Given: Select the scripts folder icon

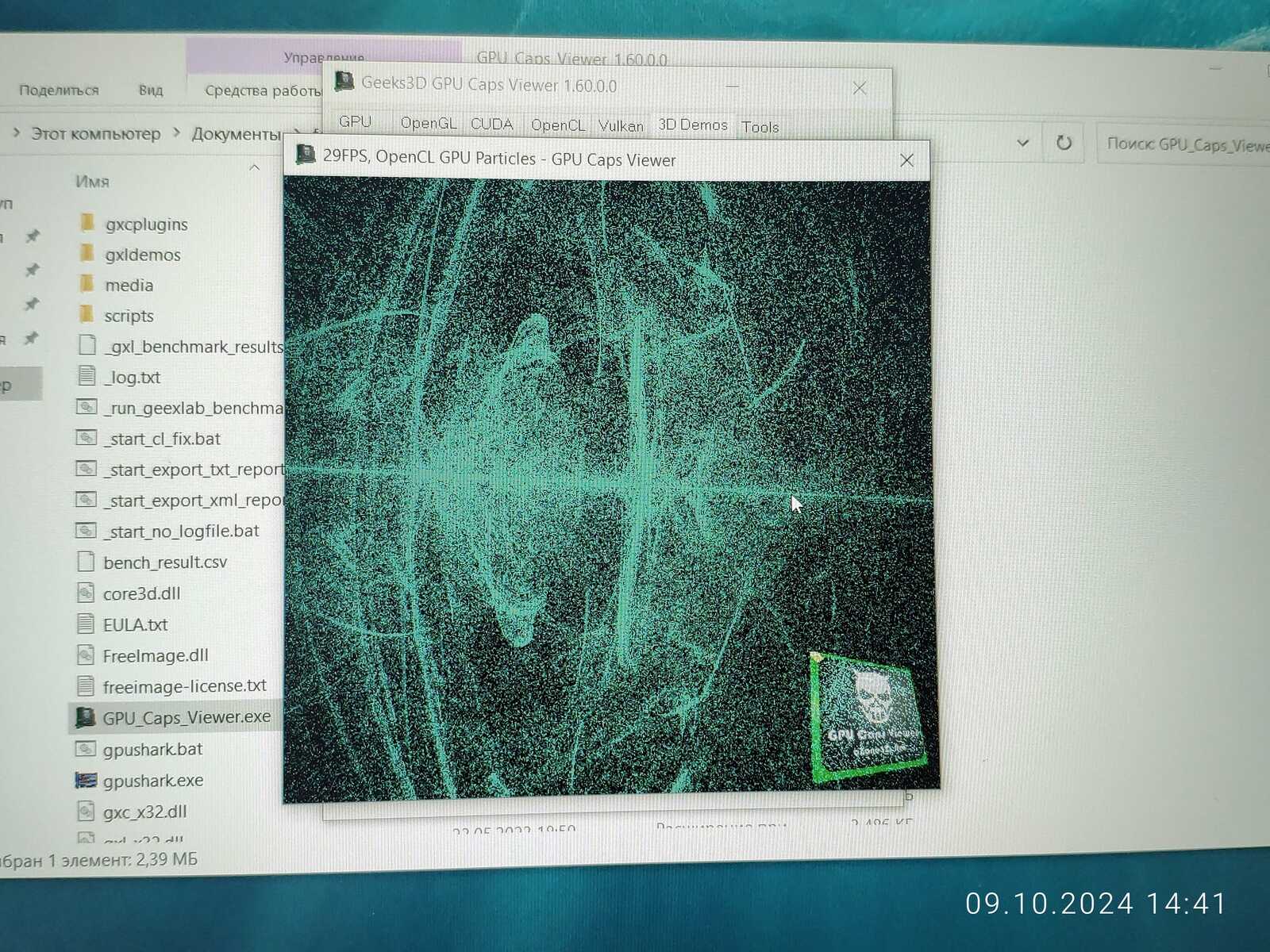Looking at the screenshot, I should (x=87, y=314).
